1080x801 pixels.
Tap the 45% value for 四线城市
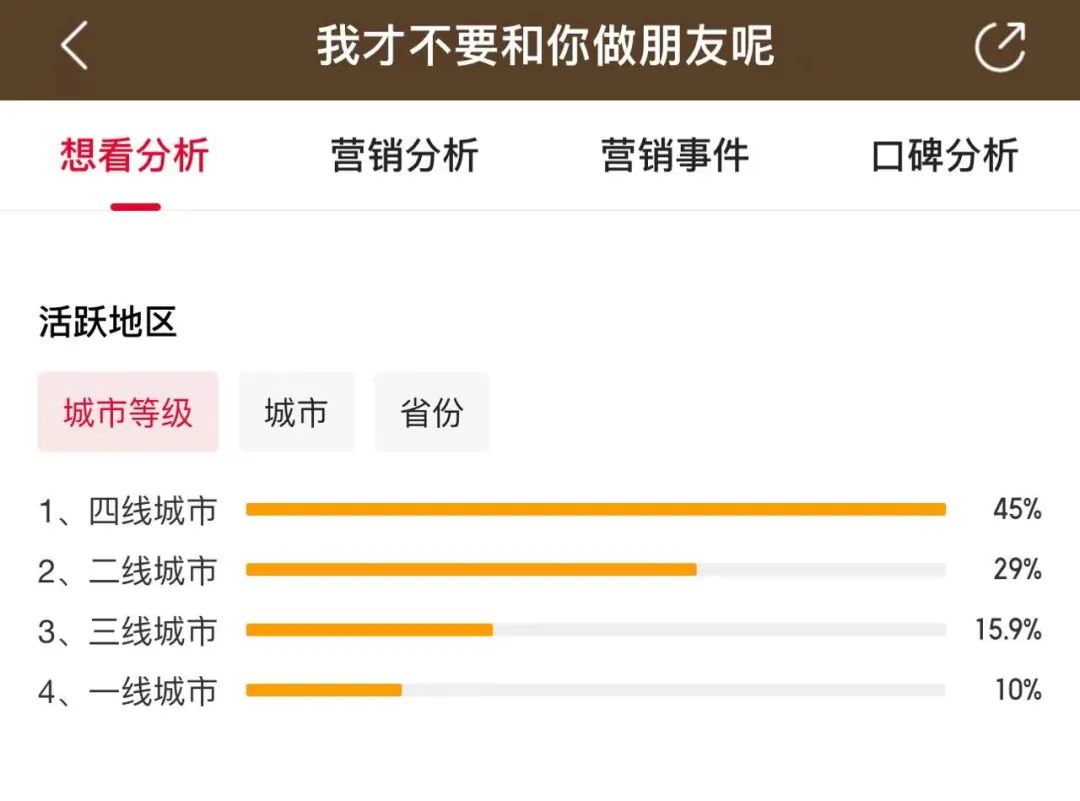pyautogui.click(x=1017, y=510)
